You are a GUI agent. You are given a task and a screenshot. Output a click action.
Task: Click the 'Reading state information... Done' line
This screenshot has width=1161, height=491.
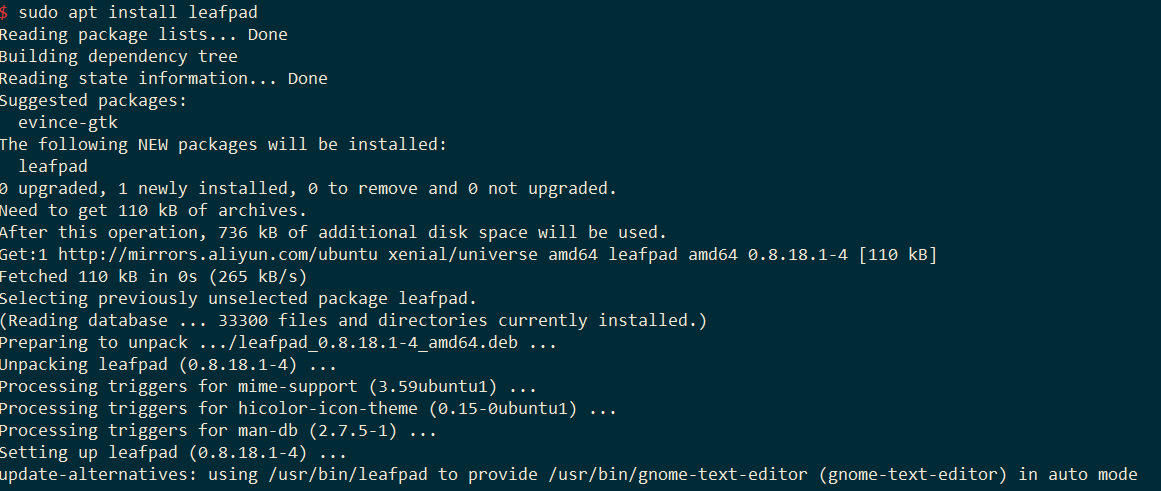(164, 79)
